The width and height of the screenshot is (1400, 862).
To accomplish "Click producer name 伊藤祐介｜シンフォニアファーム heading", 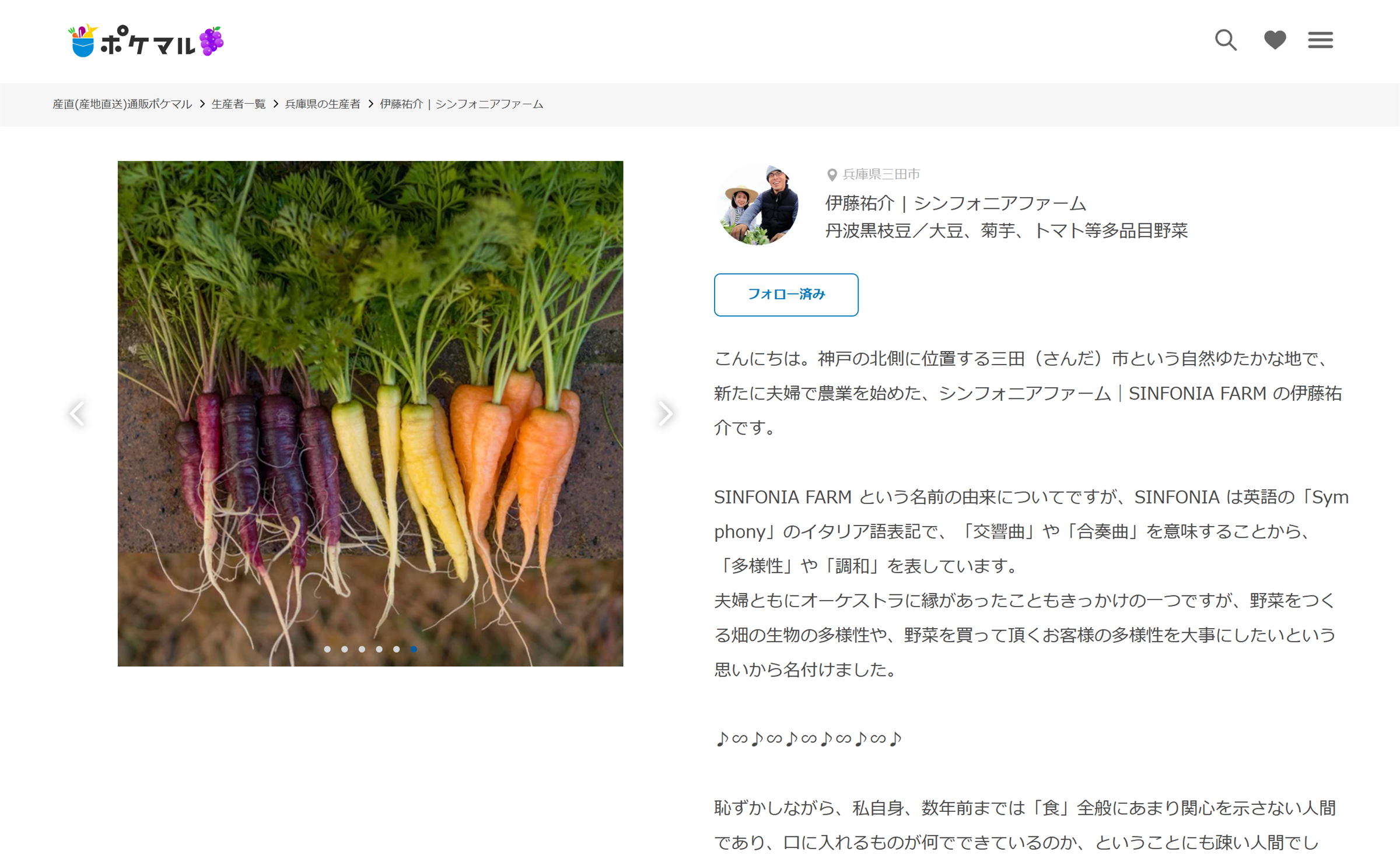I will (x=956, y=203).
